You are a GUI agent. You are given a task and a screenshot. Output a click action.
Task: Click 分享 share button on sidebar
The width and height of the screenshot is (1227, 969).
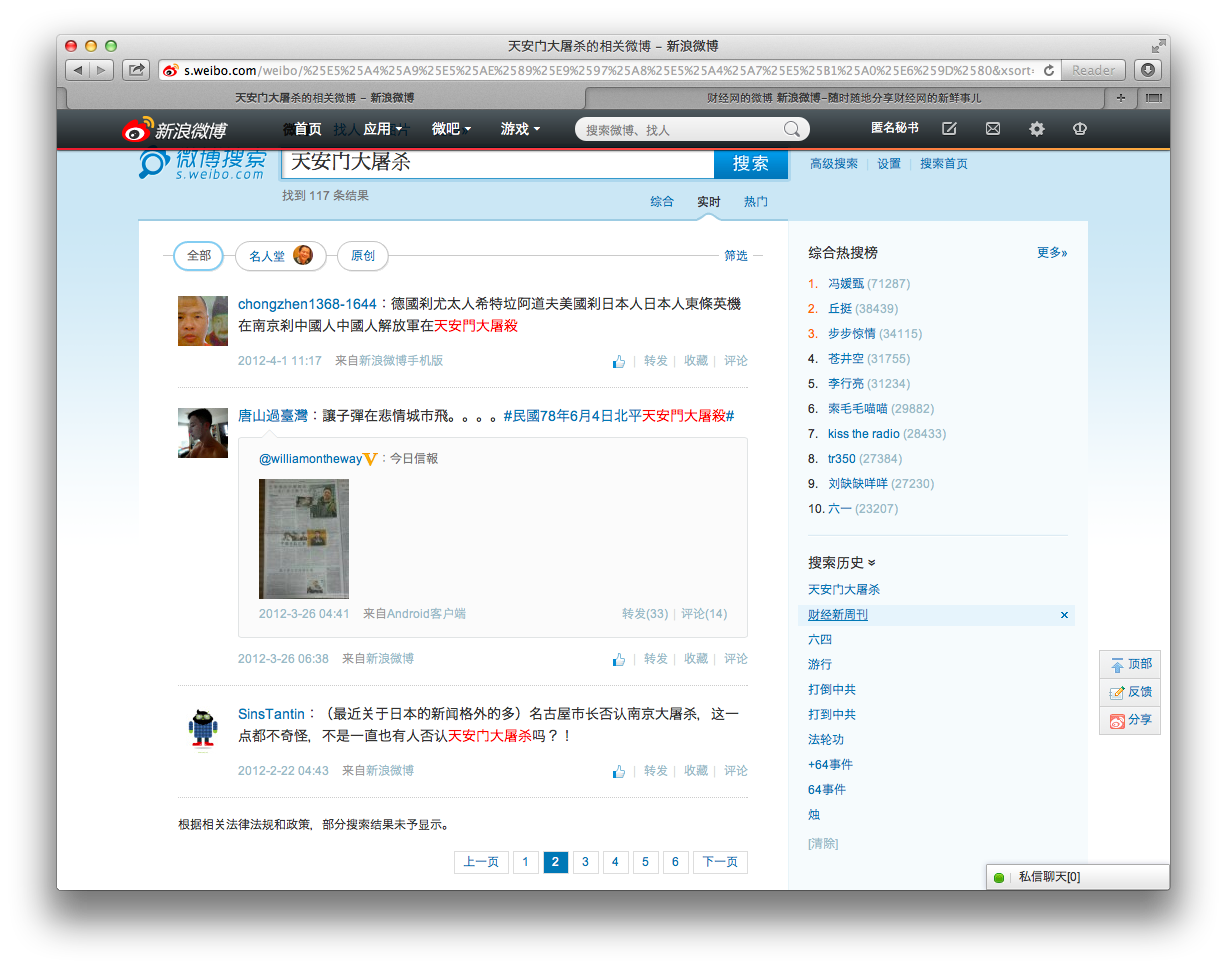point(1130,720)
